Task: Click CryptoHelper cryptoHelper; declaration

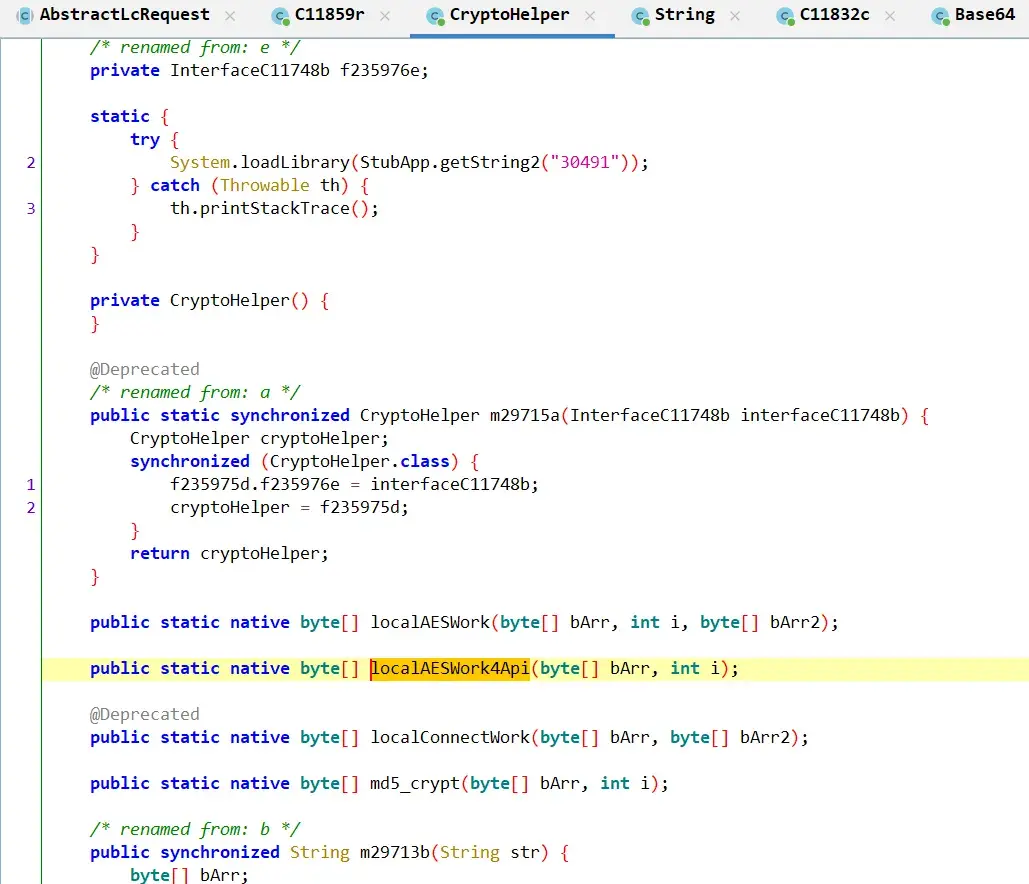Action: [259, 438]
